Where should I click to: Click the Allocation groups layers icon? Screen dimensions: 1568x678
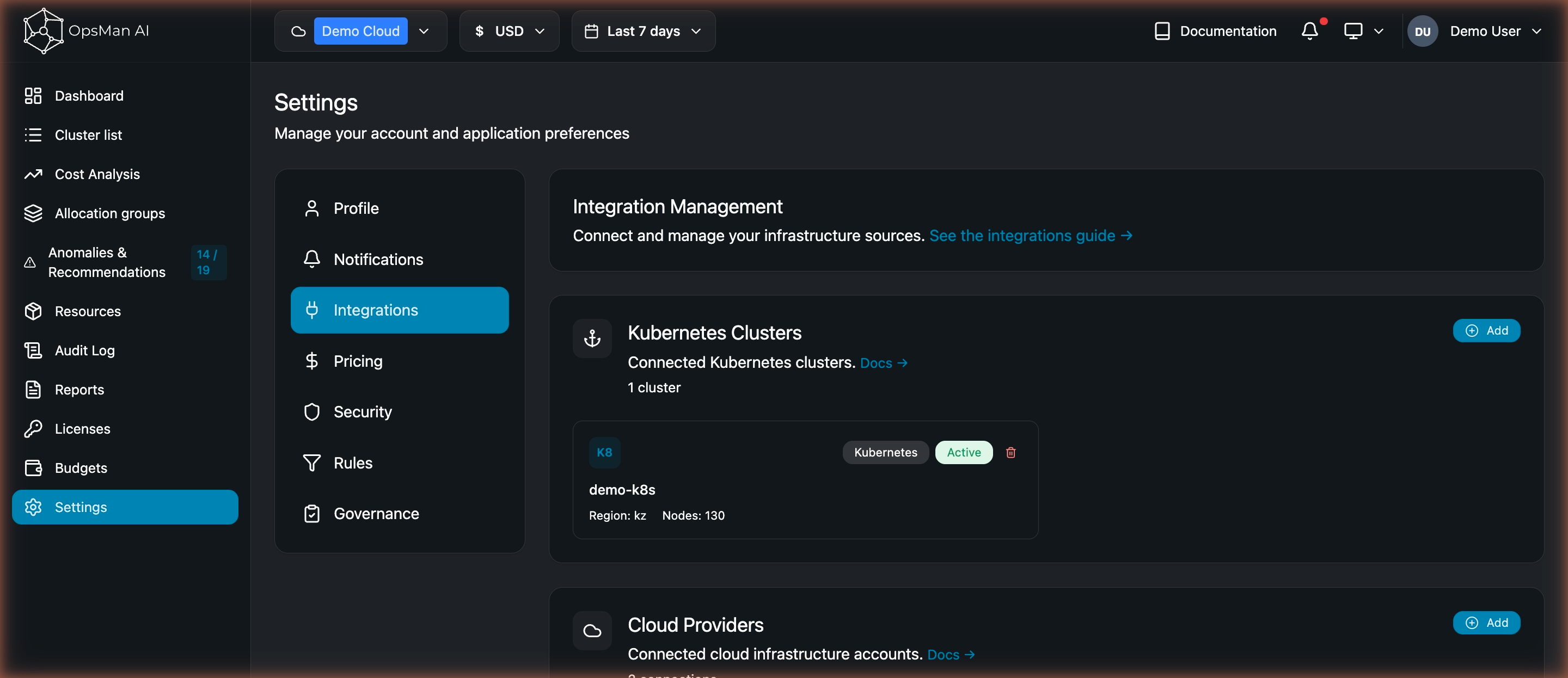coord(33,214)
